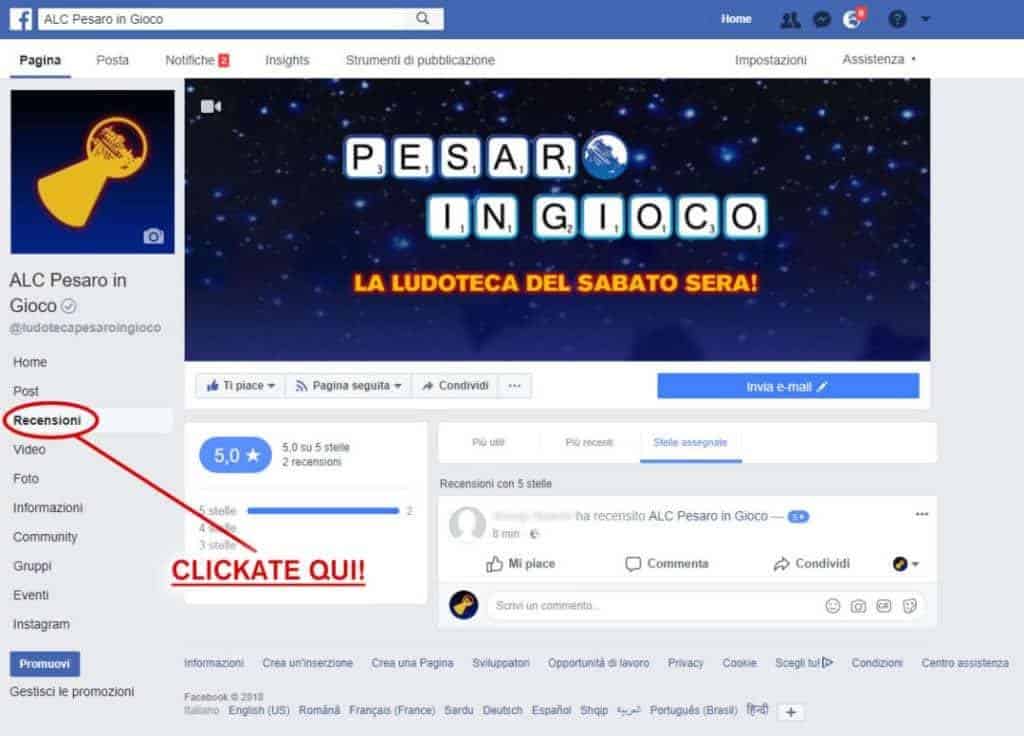Click the camera icon on the profile picture
The height and width of the screenshot is (736, 1024).
click(153, 236)
